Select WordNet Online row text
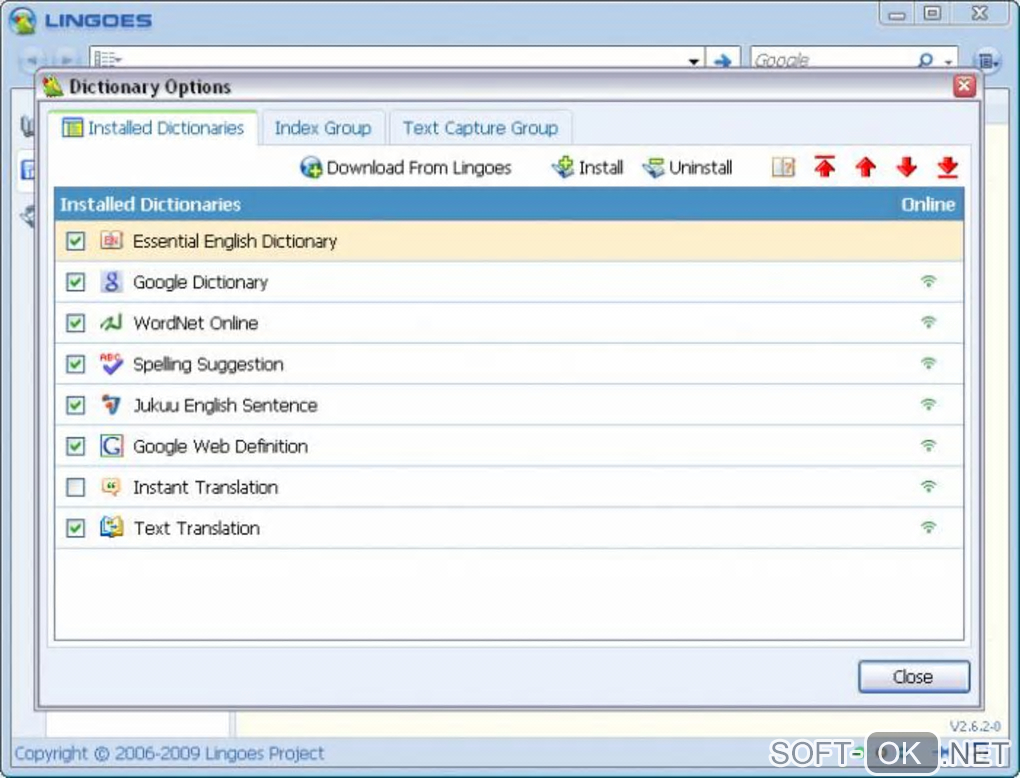This screenshot has width=1020, height=778. point(196,323)
